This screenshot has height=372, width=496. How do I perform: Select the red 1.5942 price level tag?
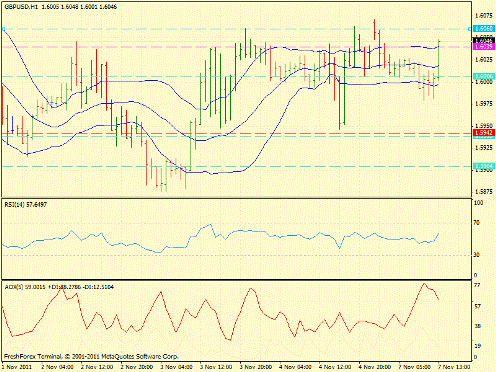483,133
